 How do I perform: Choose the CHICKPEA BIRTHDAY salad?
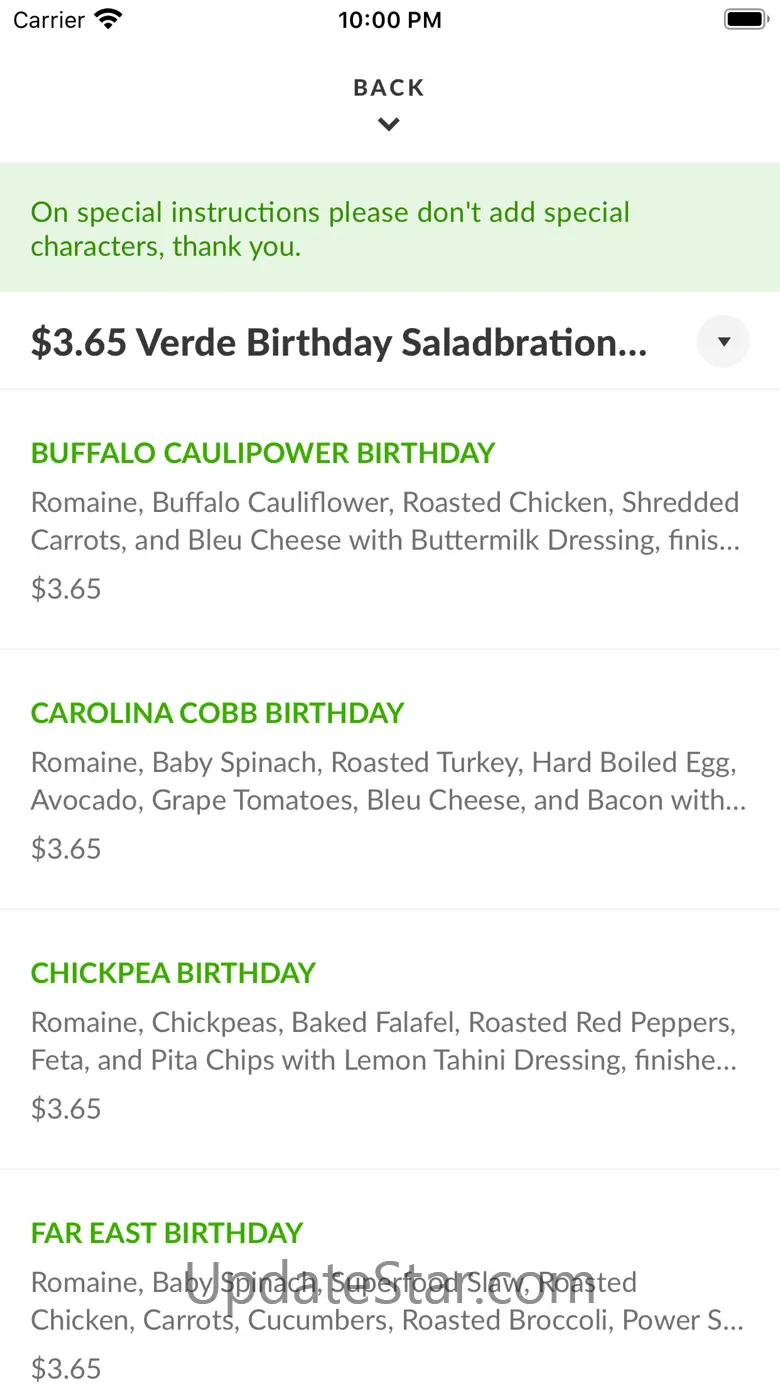[x=173, y=973]
